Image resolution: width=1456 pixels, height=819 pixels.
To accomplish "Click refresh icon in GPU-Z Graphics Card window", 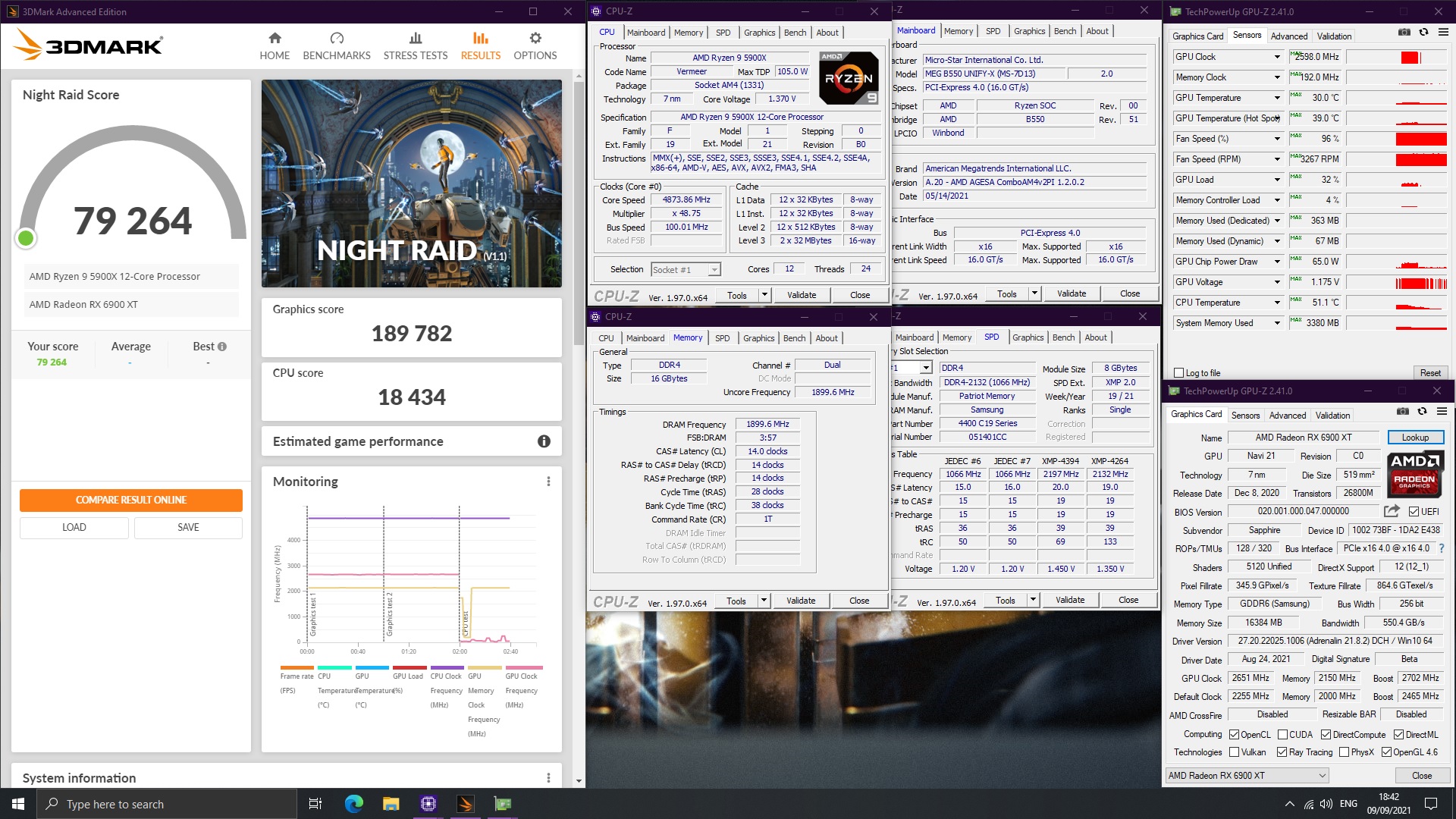I will [1422, 411].
